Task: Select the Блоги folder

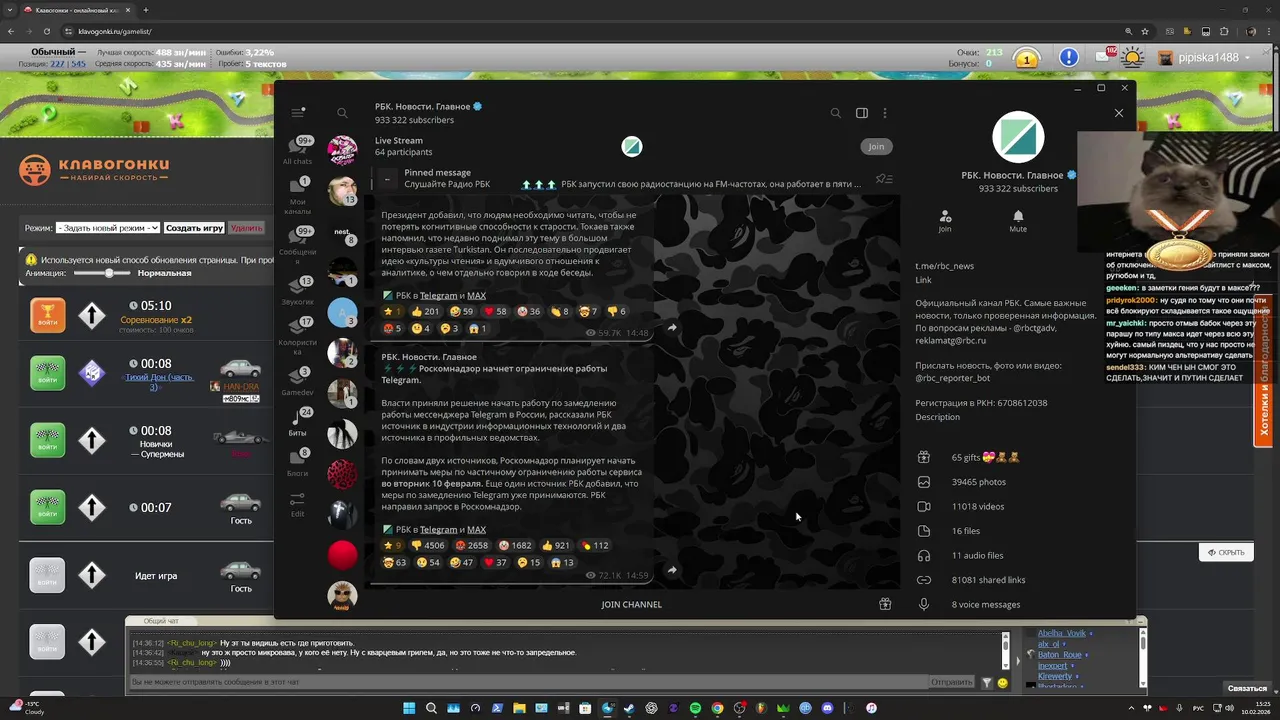Action: click(297, 463)
